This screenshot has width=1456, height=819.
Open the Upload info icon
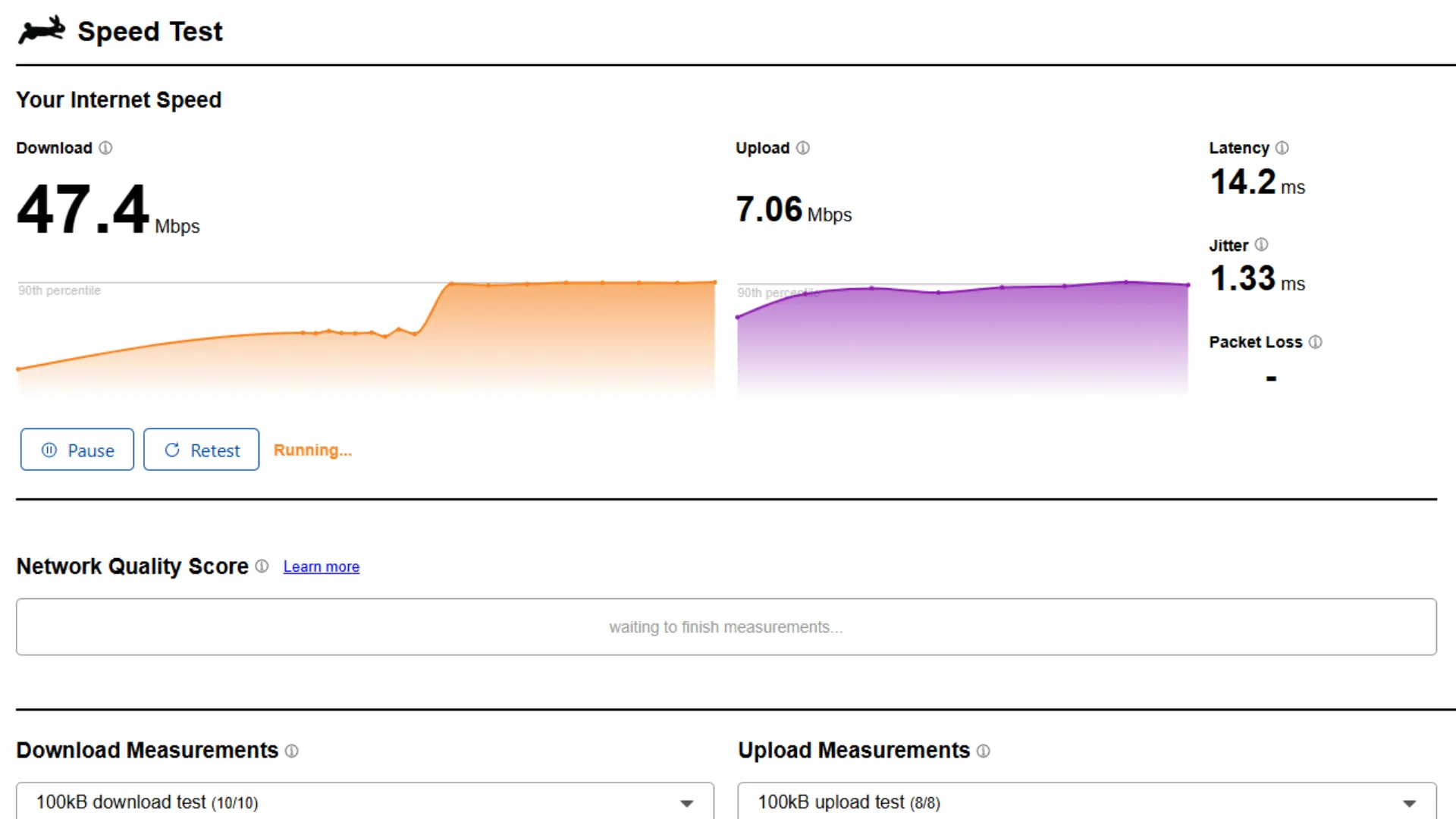803,148
